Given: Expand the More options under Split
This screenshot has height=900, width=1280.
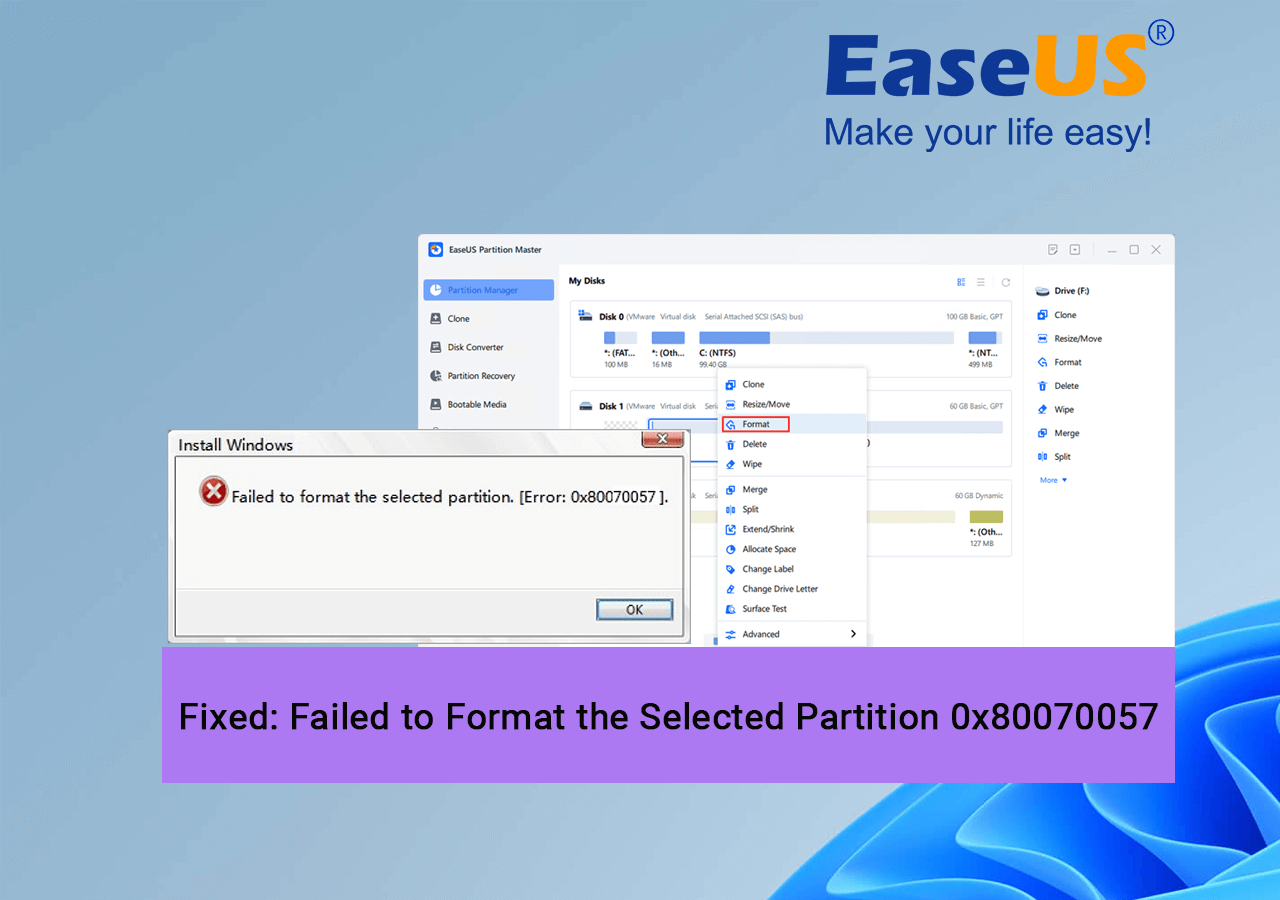Looking at the screenshot, I should point(1050,479).
